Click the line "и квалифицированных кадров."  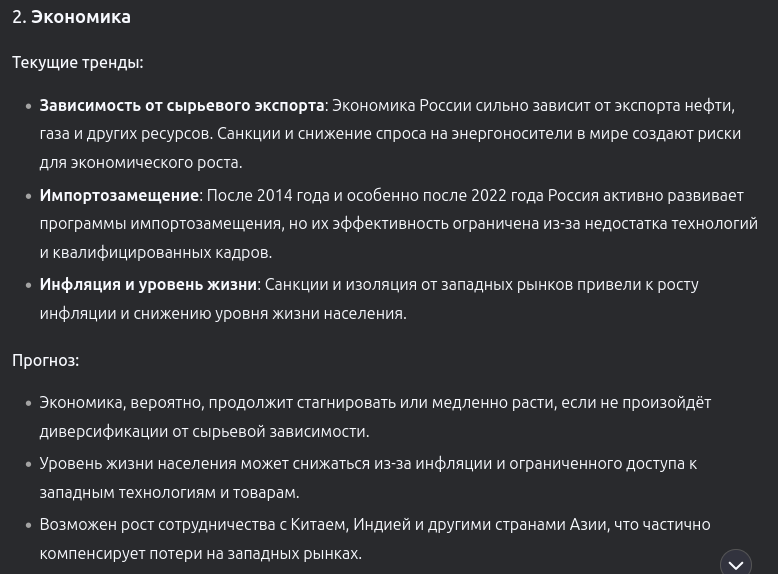155,252
